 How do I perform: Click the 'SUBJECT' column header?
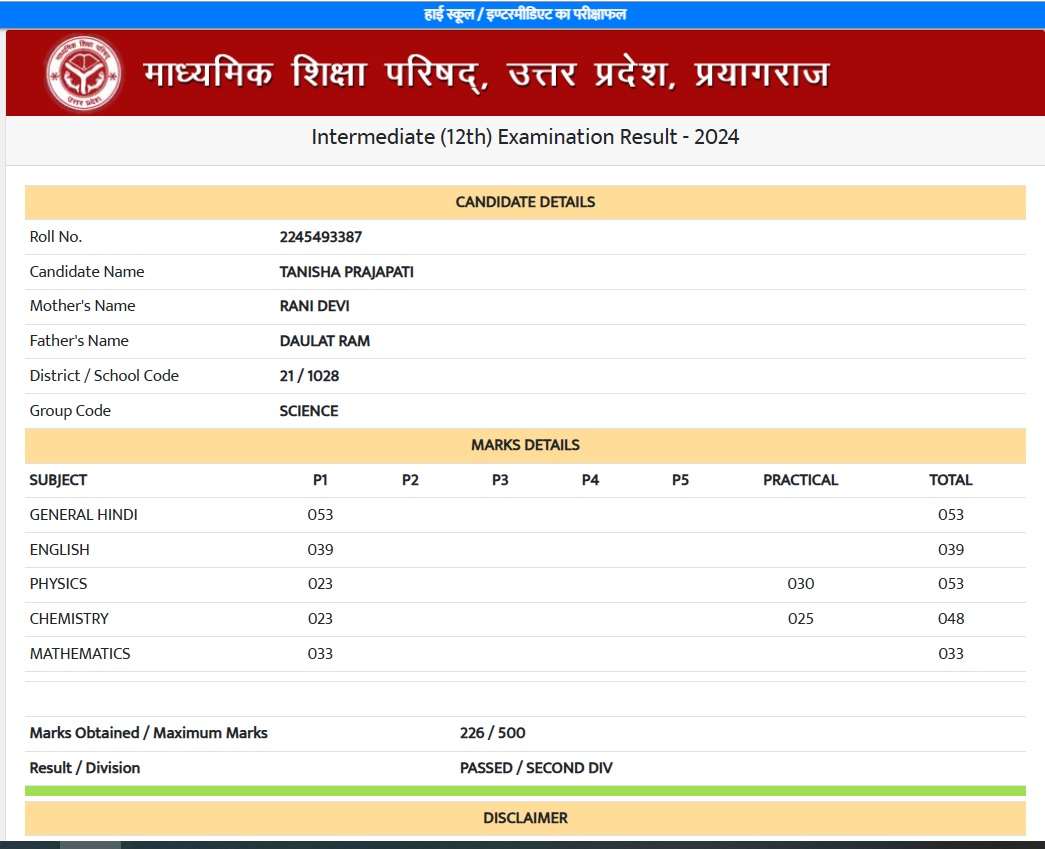coord(58,480)
